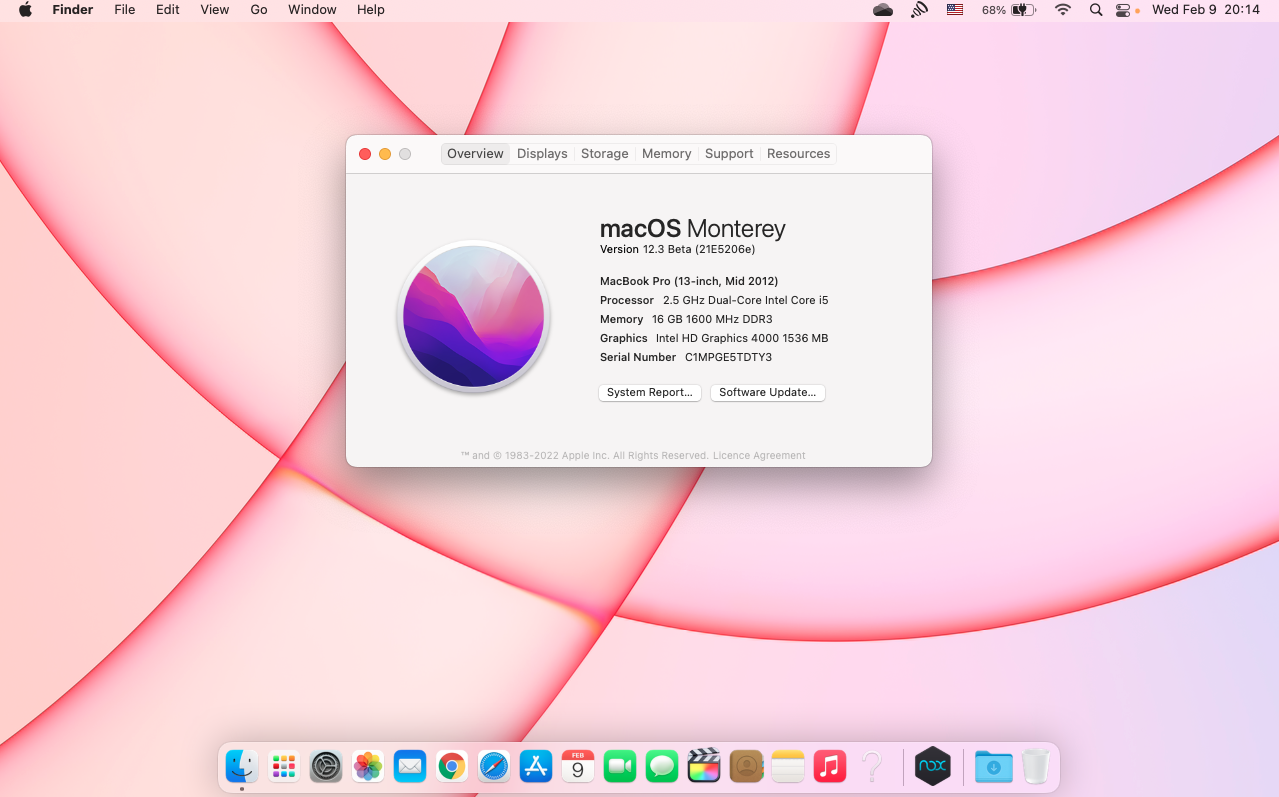The width and height of the screenshot is (1279, 797).
Task: Open Messages from the Dock
Action: tap(662, 767)
